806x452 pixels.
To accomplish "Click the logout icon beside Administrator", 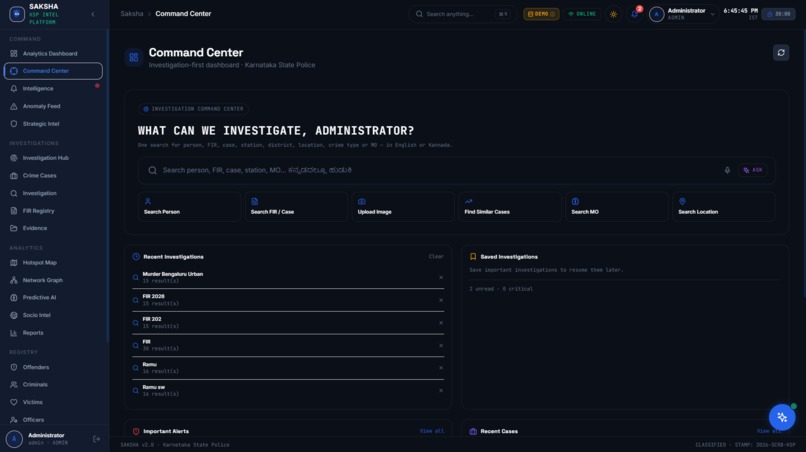I will (x=96, y=439).
